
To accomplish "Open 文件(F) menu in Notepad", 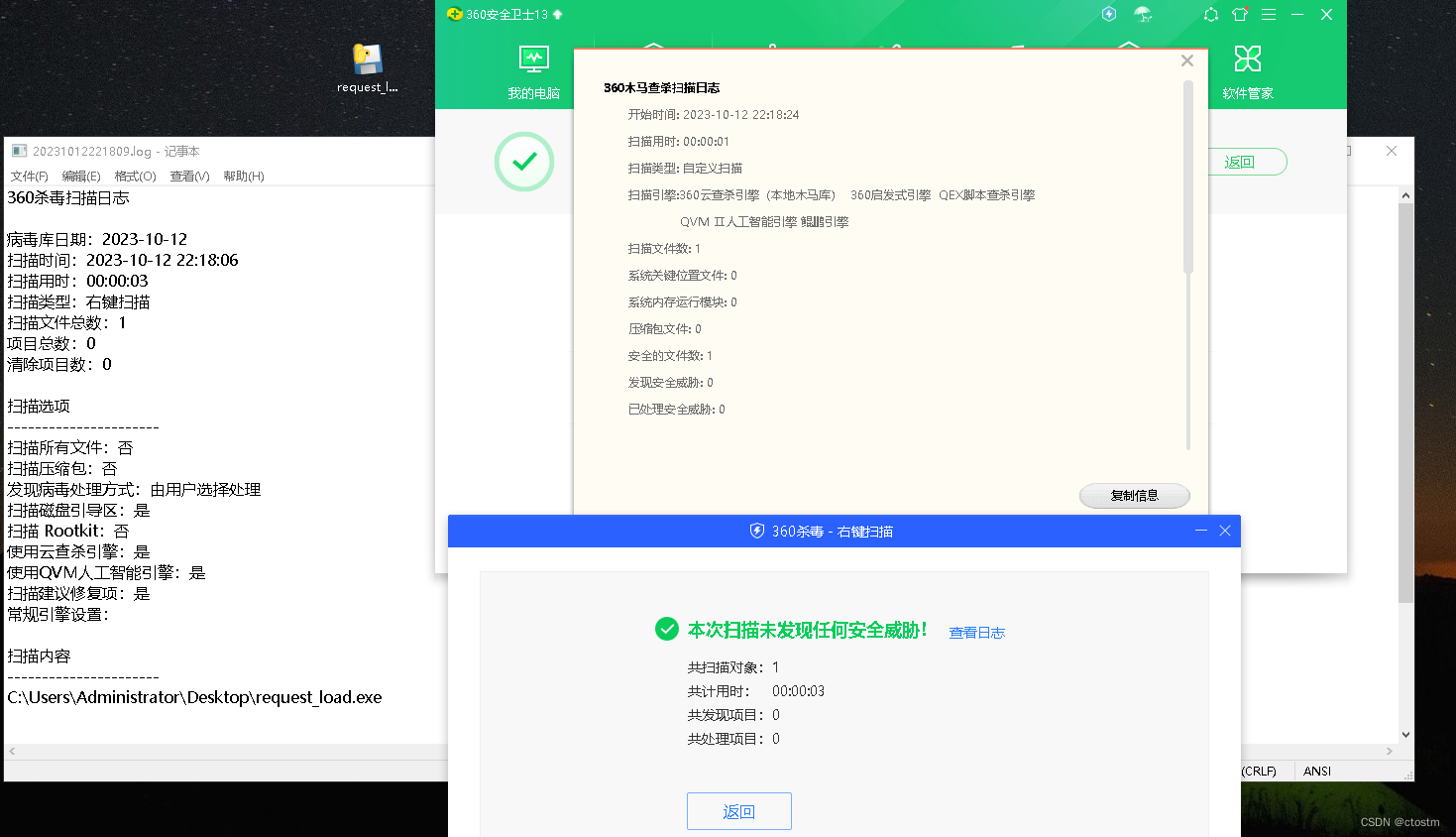I will pyautogui.click(x=30, y=176).
